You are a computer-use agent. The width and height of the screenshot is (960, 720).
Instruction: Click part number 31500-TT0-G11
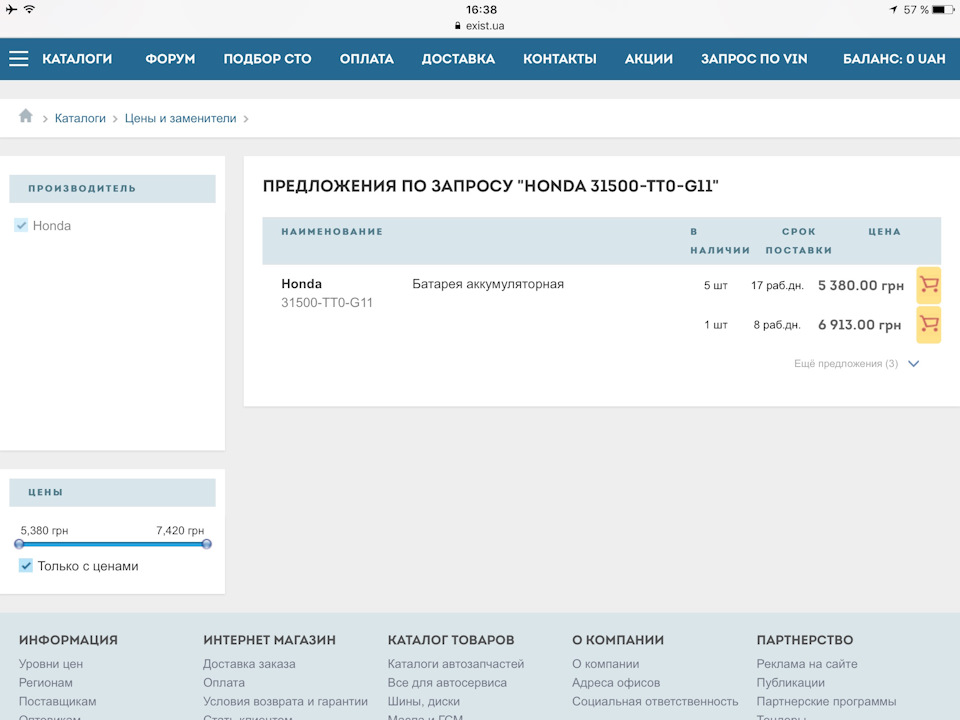[x=327, y=302]
